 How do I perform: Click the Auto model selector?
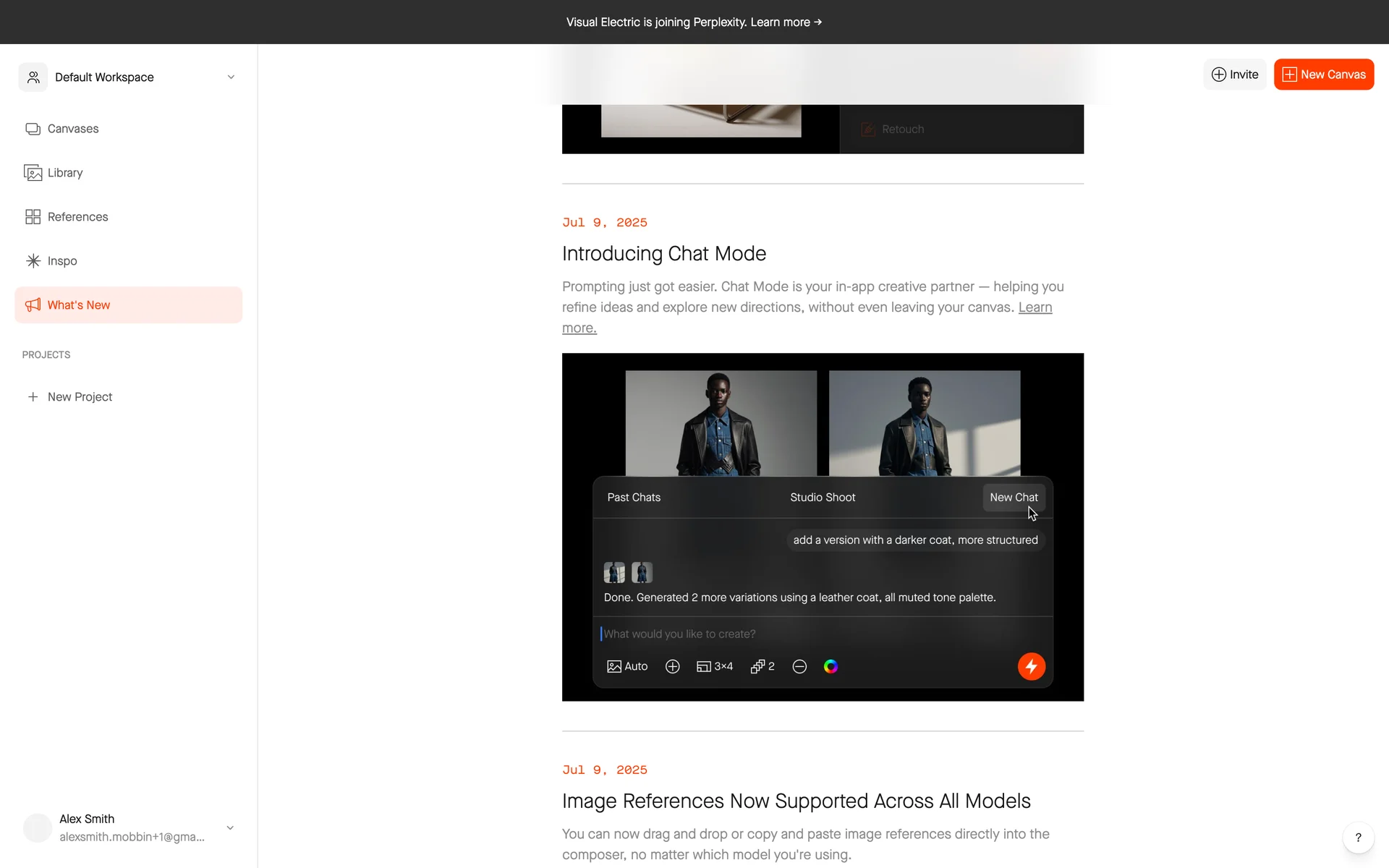627,666
